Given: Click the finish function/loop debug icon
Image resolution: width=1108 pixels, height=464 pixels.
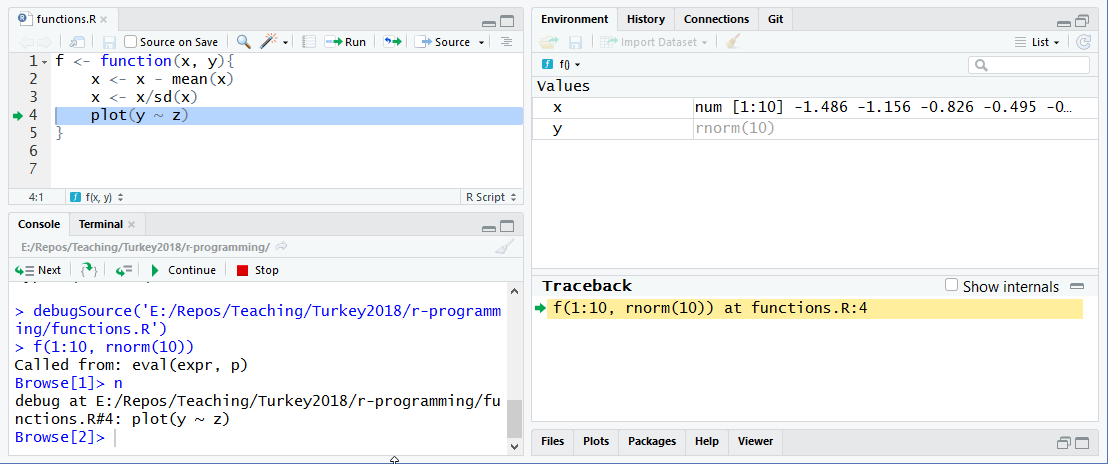Looking at the screenshot, I should pos(124,270).
